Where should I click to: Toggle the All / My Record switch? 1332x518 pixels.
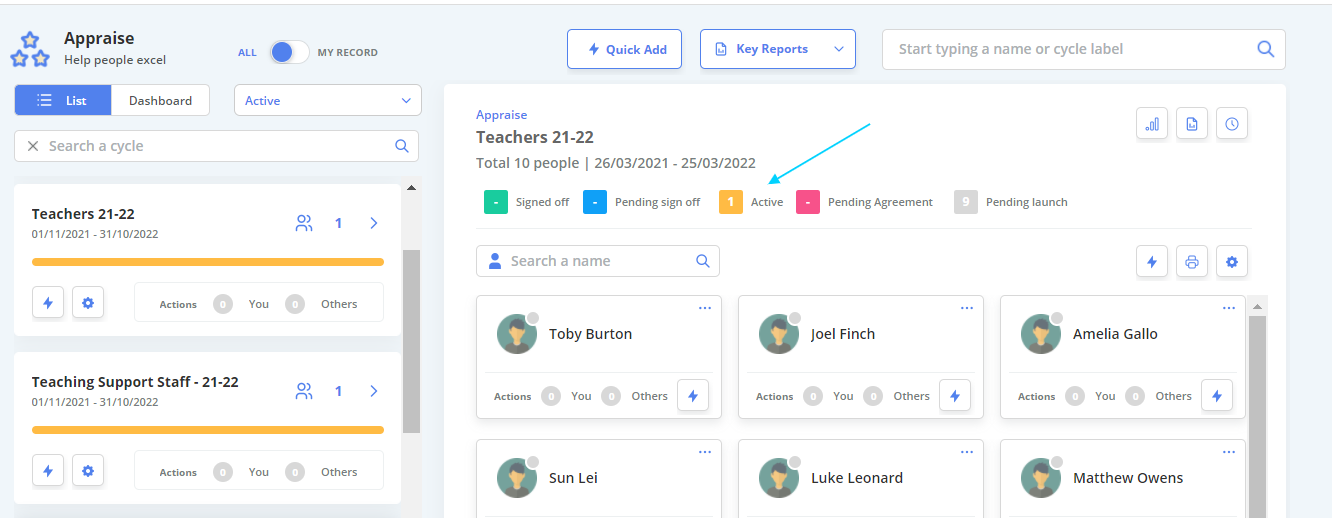click(x=289, y=52)
